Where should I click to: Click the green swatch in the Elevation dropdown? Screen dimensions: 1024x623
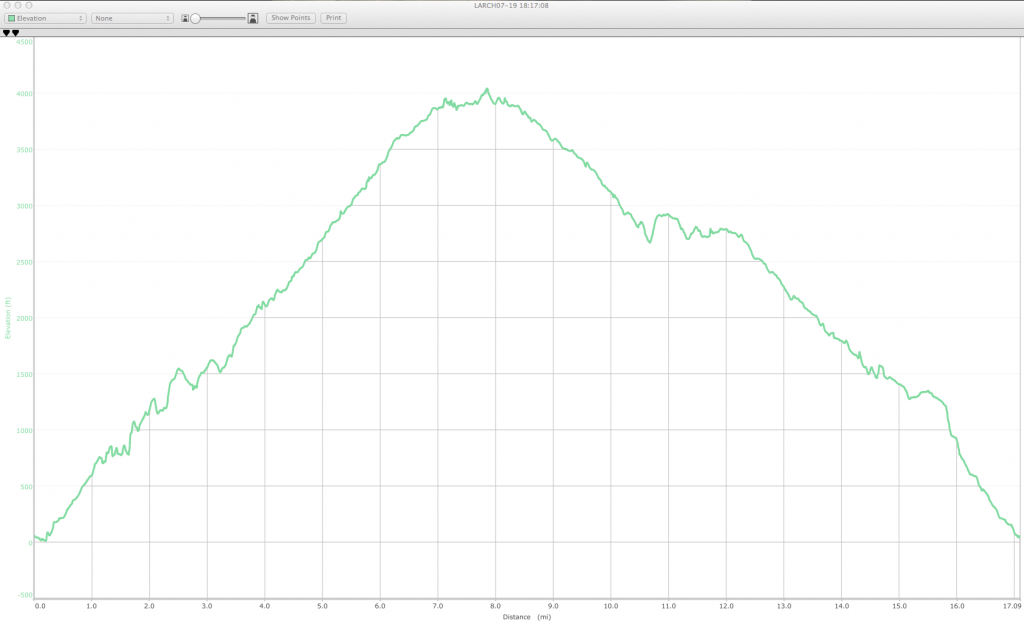click(x=12, y=17)
